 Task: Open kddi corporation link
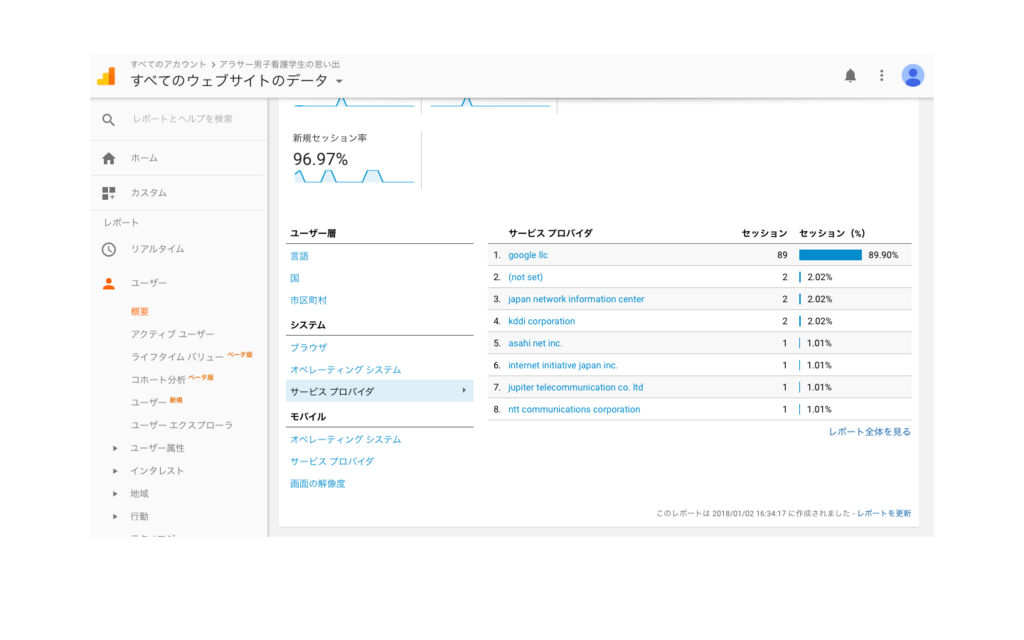(x=541, y=321)
